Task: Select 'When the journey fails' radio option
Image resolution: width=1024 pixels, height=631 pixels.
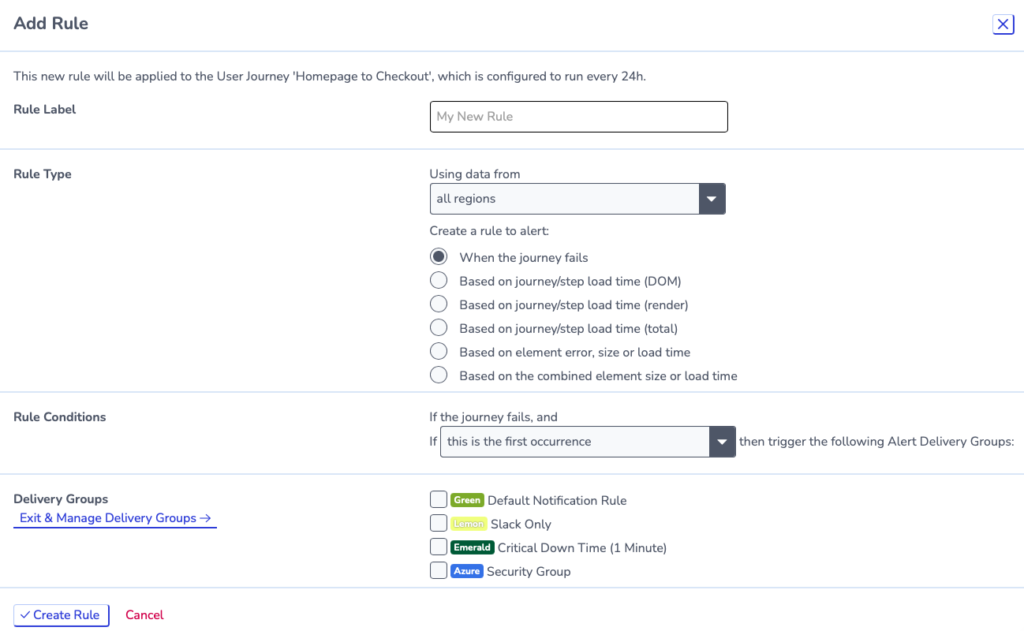Action: [x=439, y=257]
